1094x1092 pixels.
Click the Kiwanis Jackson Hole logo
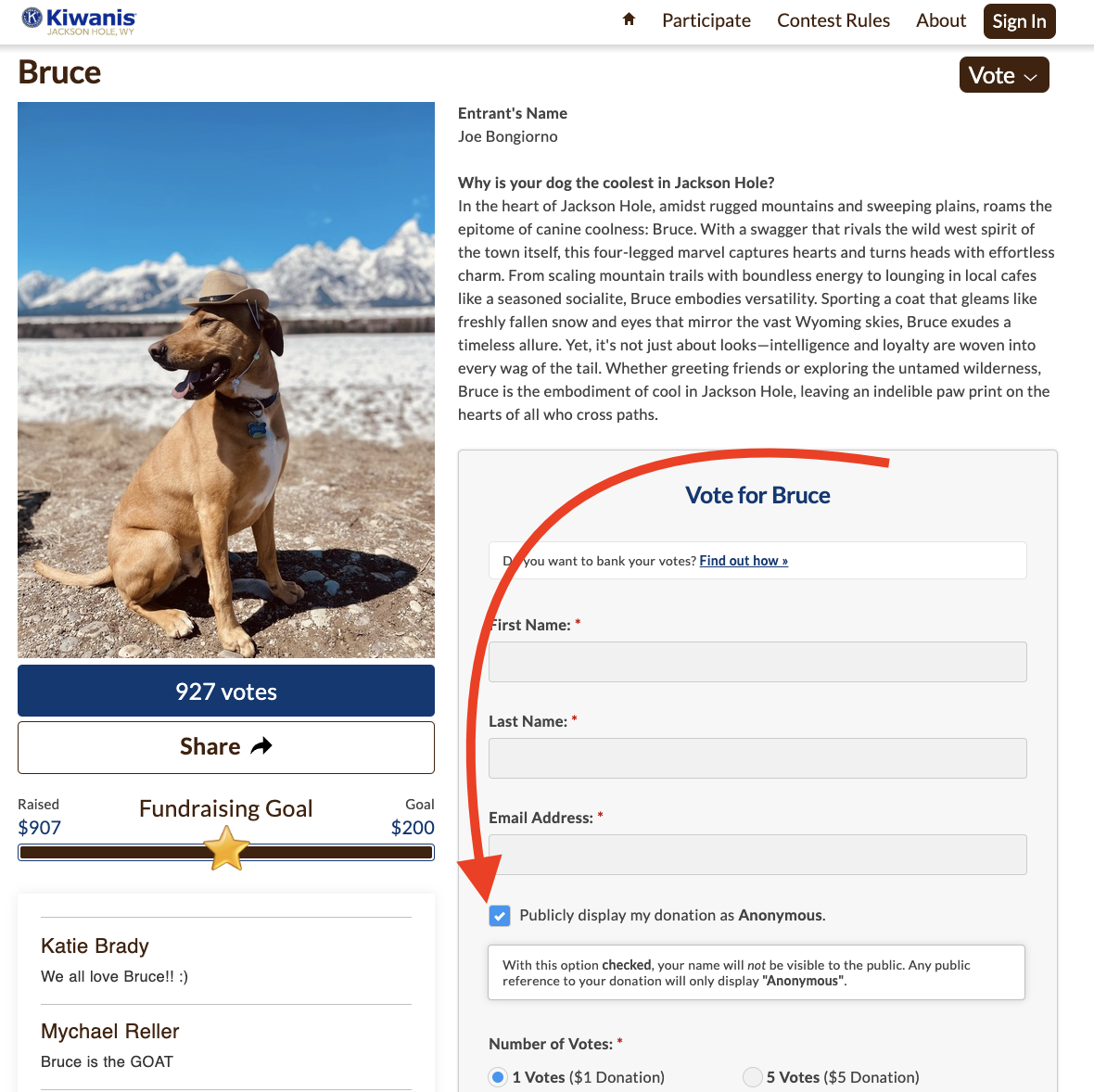(x=79, y=20)
